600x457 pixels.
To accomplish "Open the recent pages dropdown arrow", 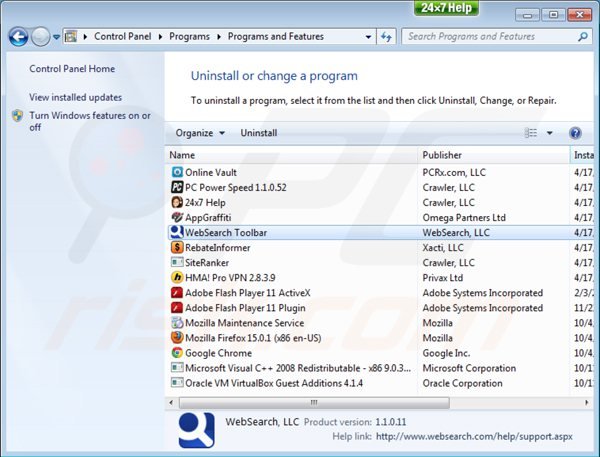I will pos(56,37).
